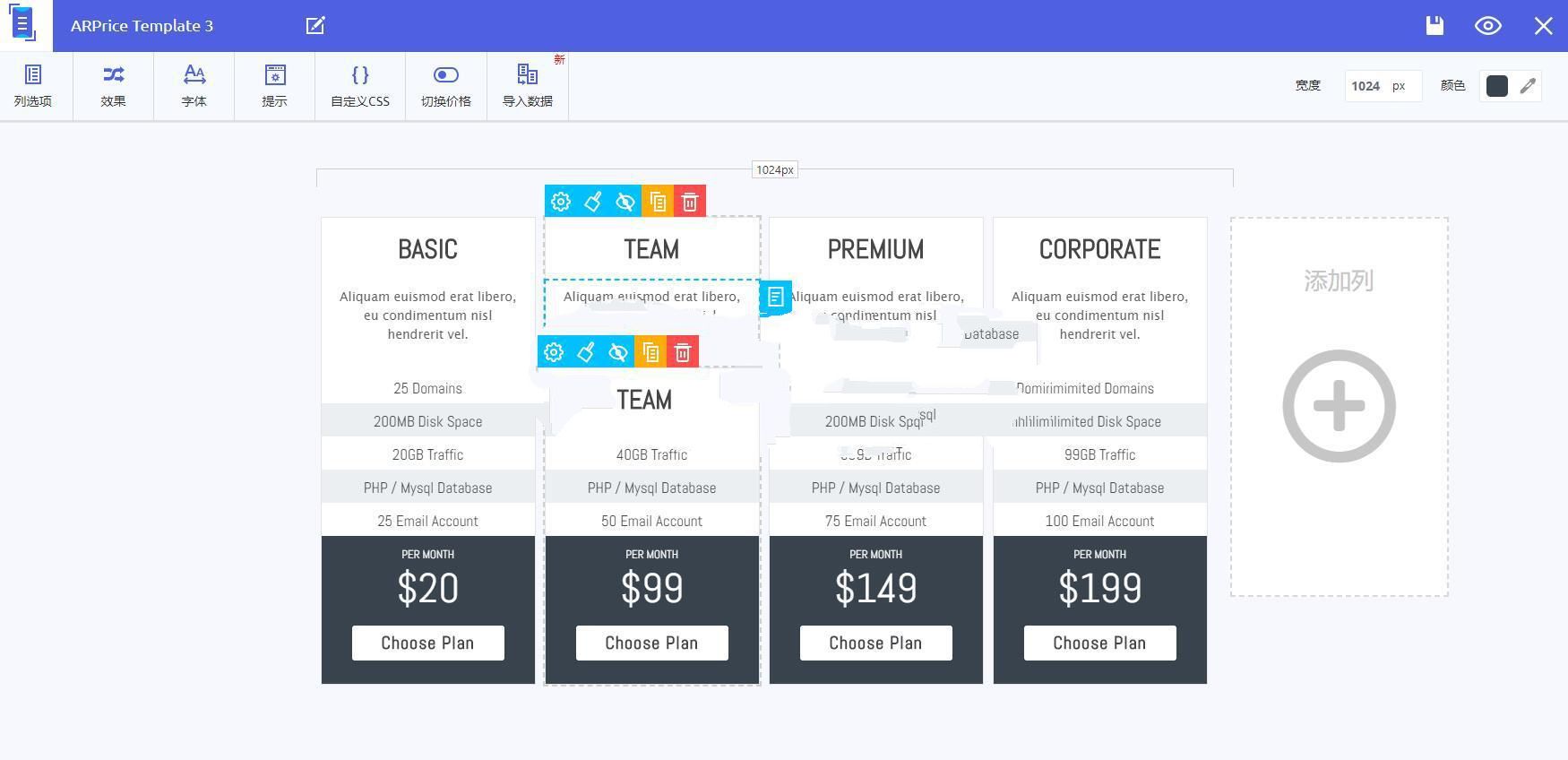Open the 列选项 column options menu

33,86
